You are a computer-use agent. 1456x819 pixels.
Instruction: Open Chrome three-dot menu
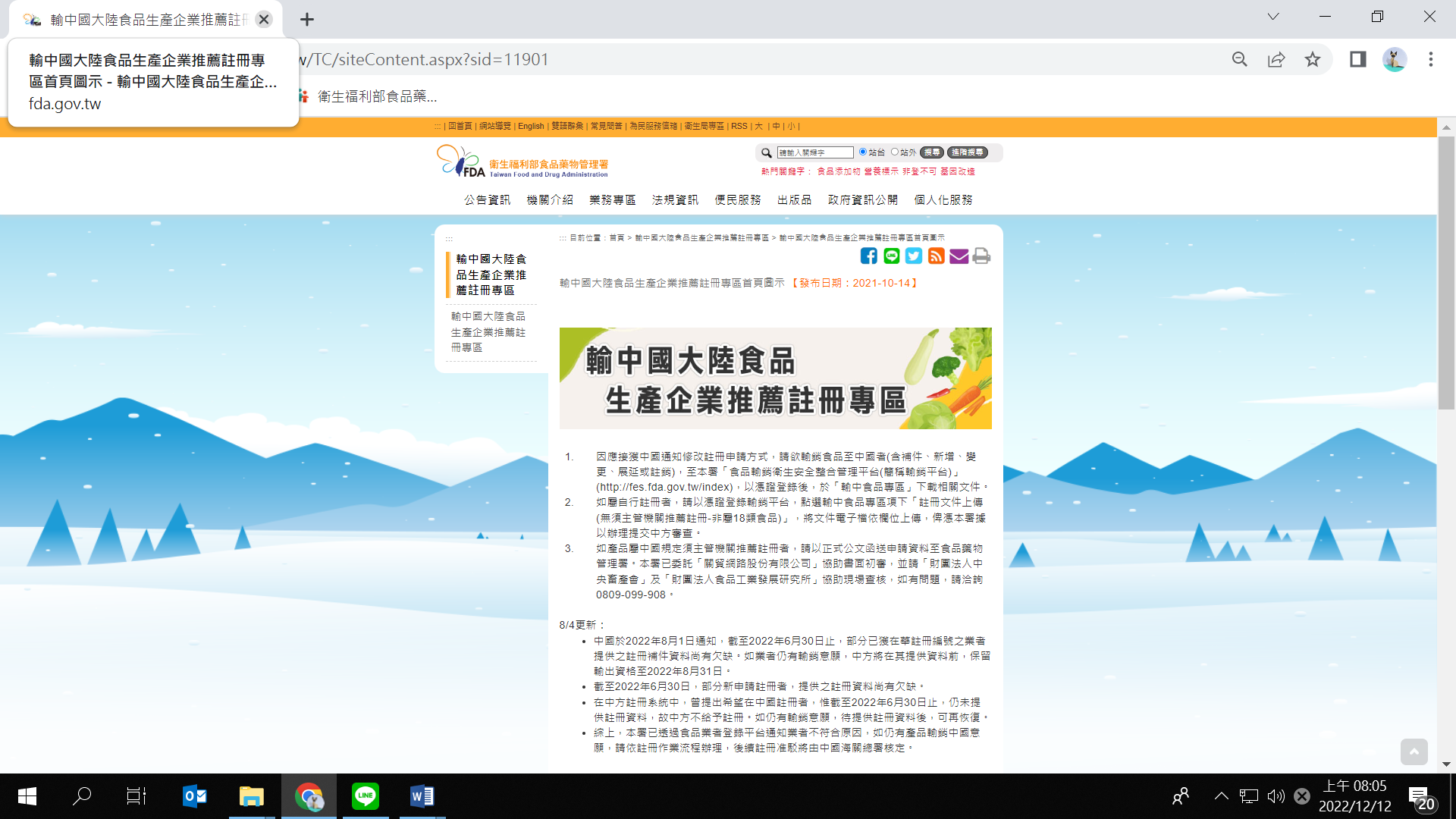(x=1430, y=59)
